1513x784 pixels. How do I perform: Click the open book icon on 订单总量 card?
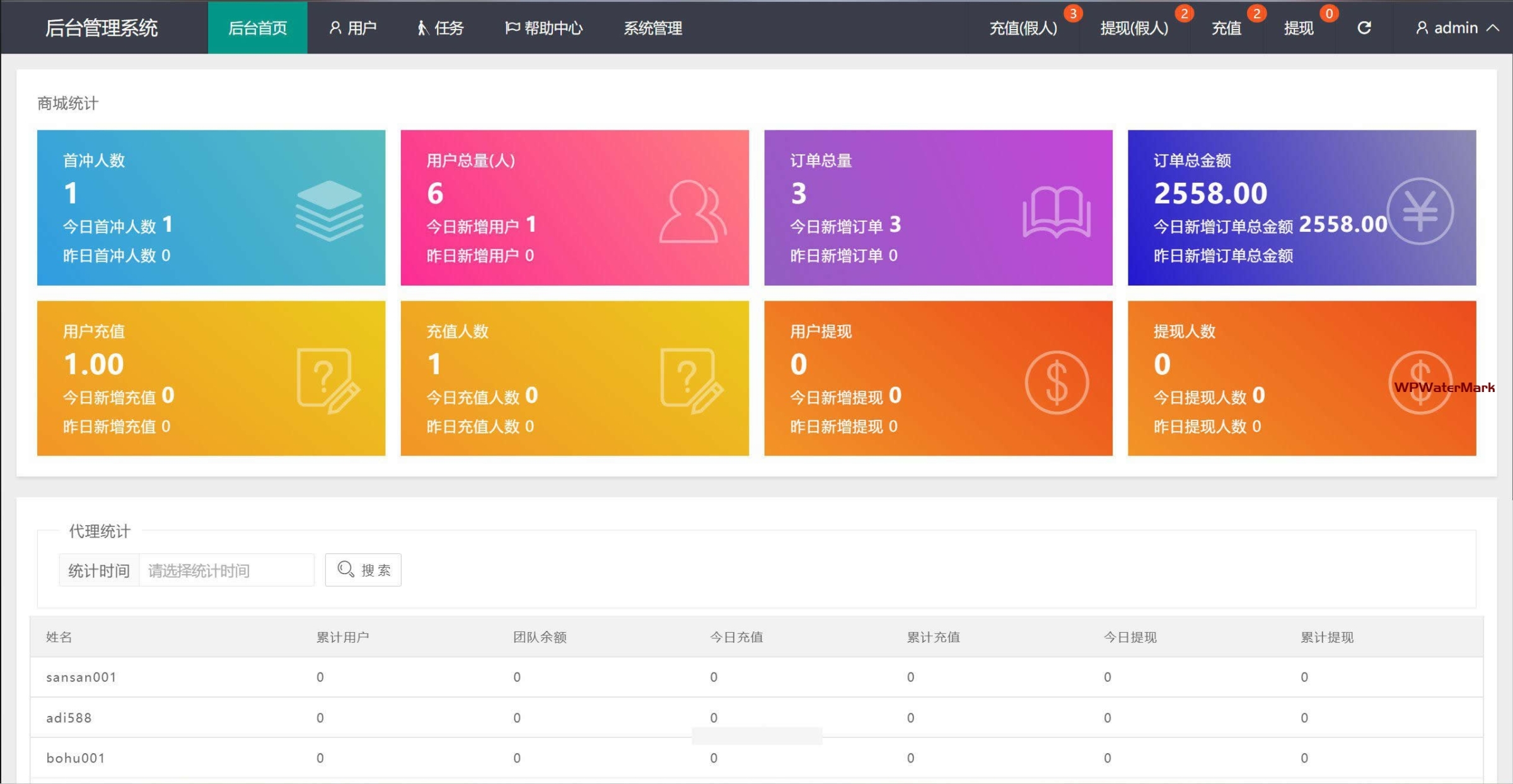click(x=1056, y=212)
